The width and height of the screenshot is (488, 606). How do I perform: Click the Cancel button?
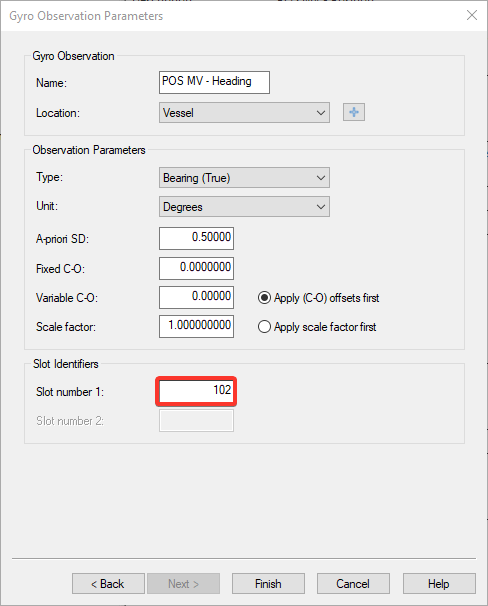pos(353,584)
